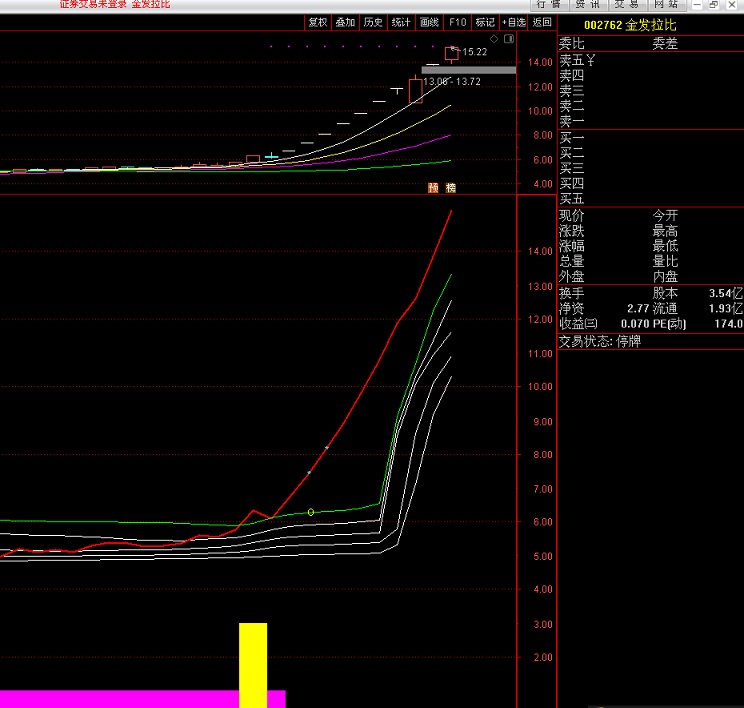Click the 委比 label in the quote panel
The image size is (744, 708).
pyautogui.click(x=571, y=44)
